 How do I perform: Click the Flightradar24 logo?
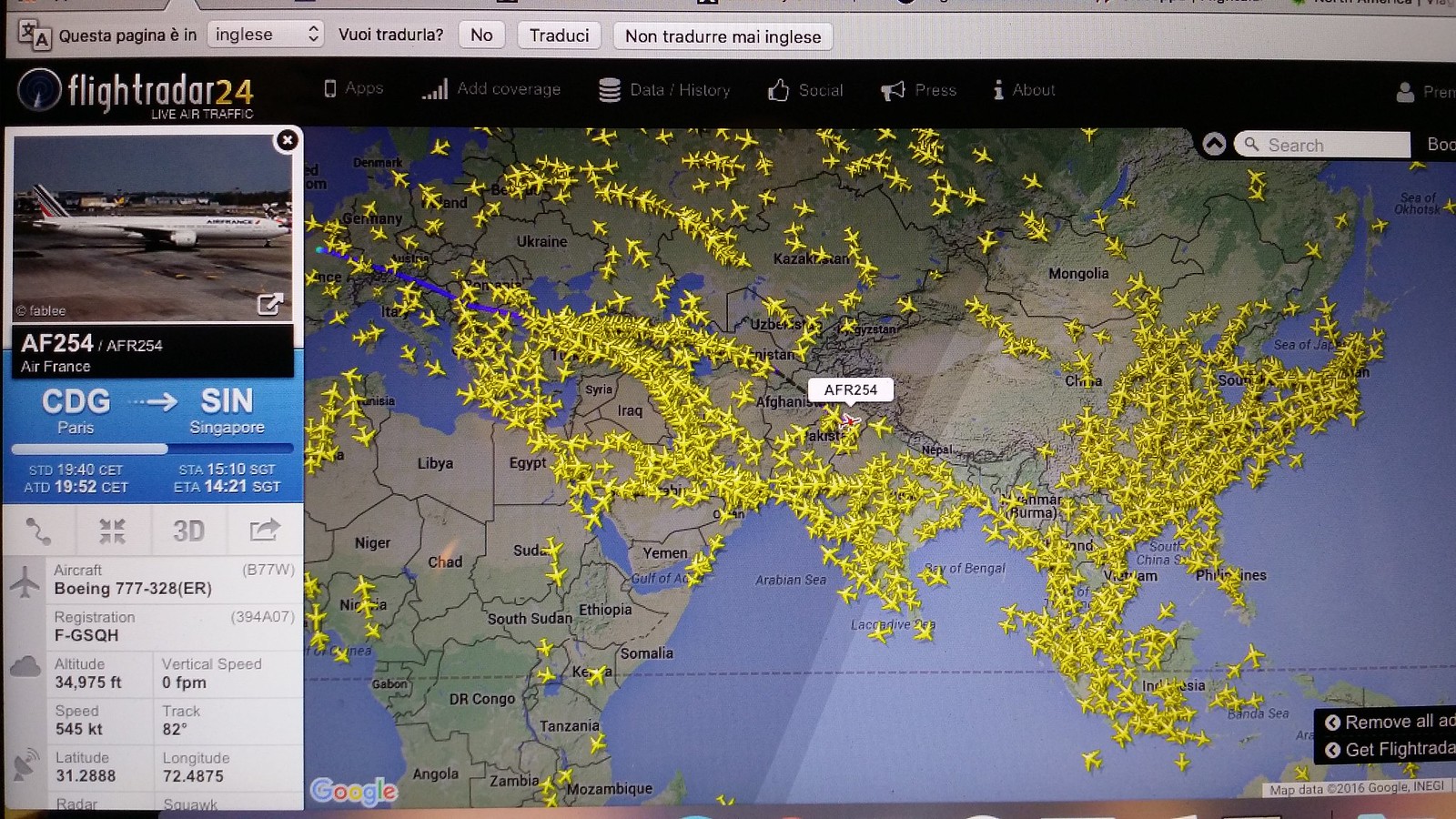tap(136, 93)
